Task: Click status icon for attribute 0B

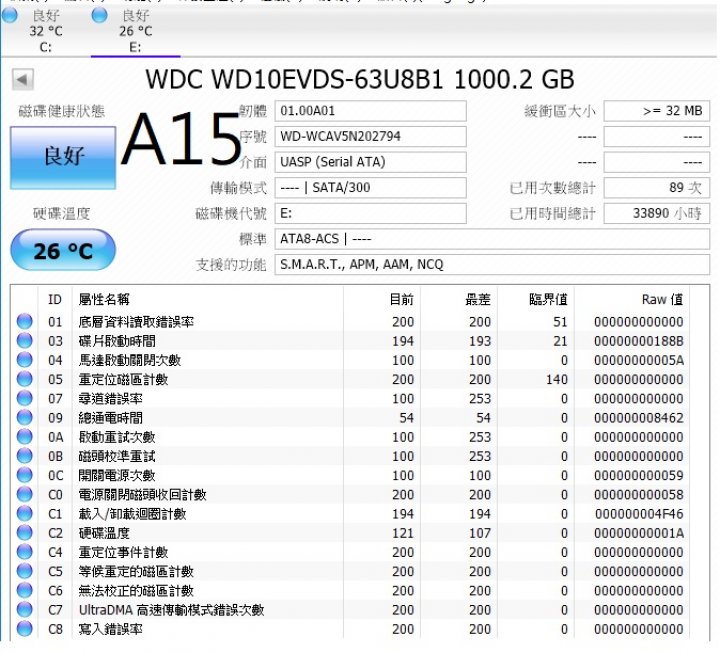Action: tap(24, 456)
